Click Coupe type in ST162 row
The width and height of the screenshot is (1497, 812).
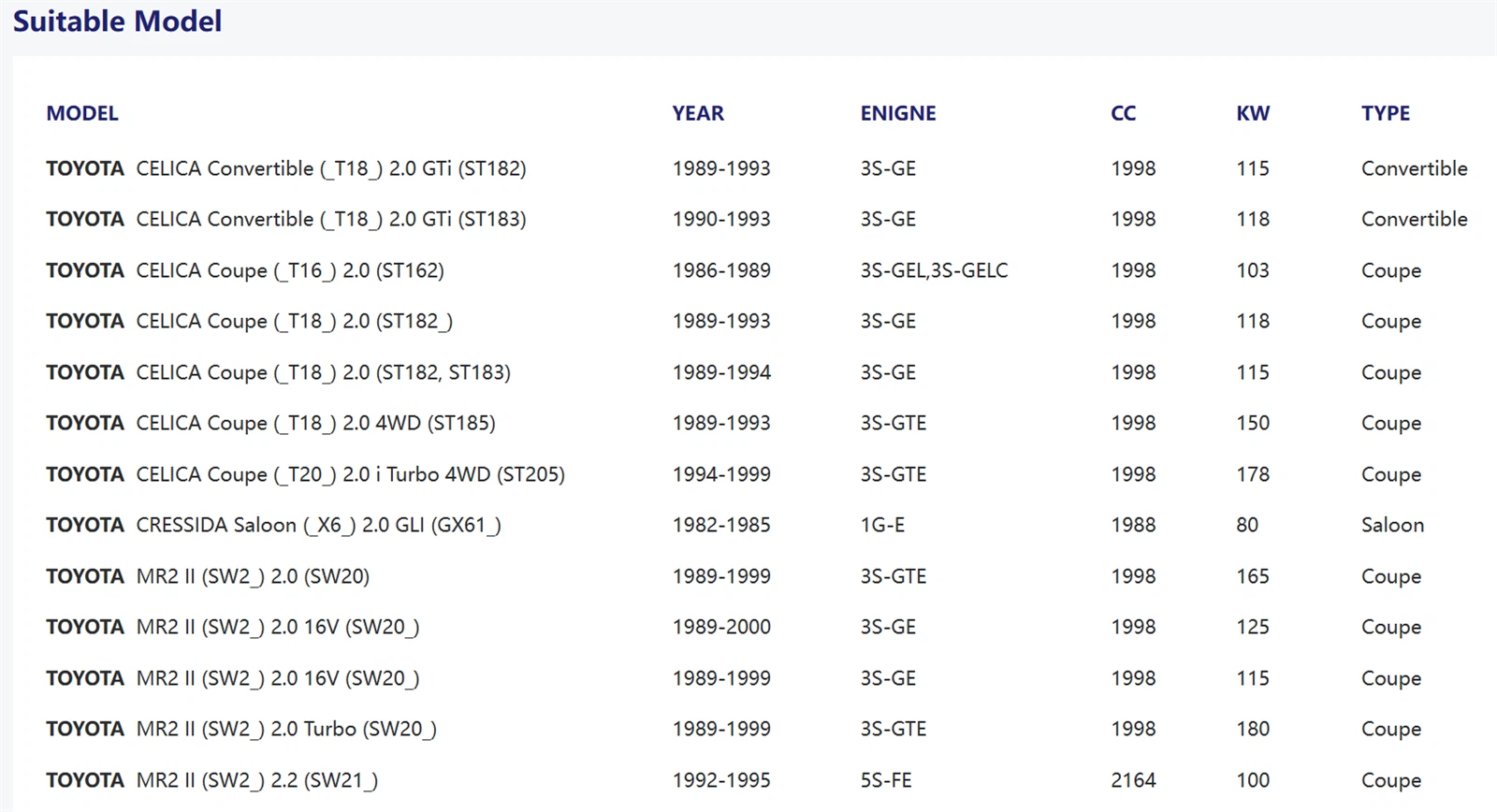pyautogui.click(x=1391, y=270)
